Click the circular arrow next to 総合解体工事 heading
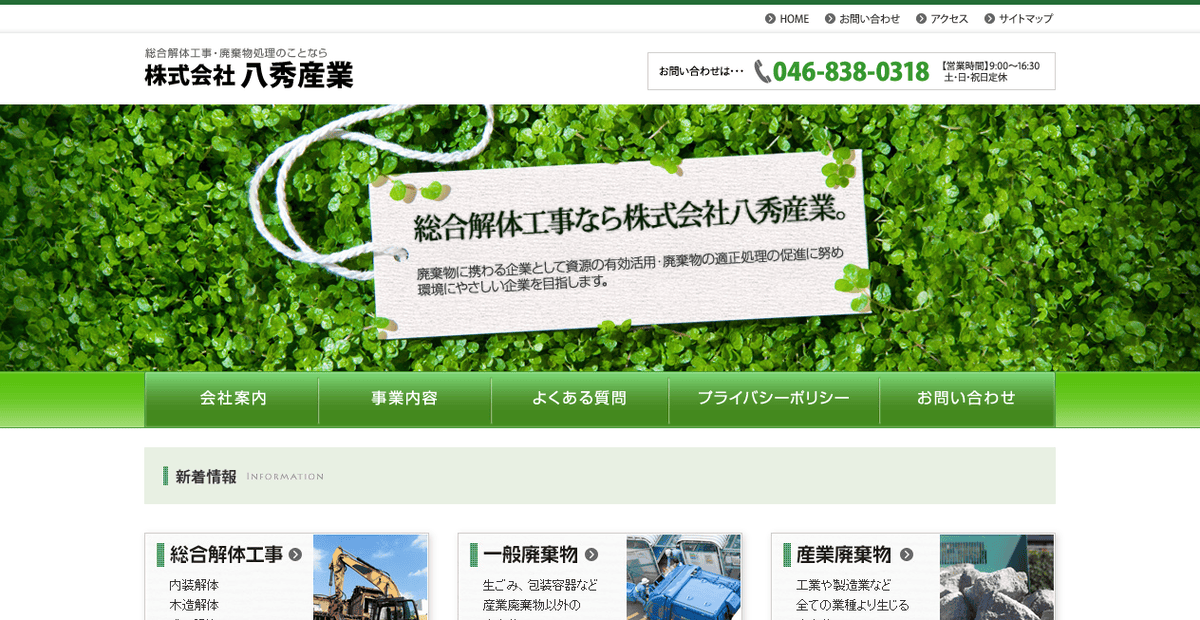The image size is (1200, 620). (x=295, y=555)
